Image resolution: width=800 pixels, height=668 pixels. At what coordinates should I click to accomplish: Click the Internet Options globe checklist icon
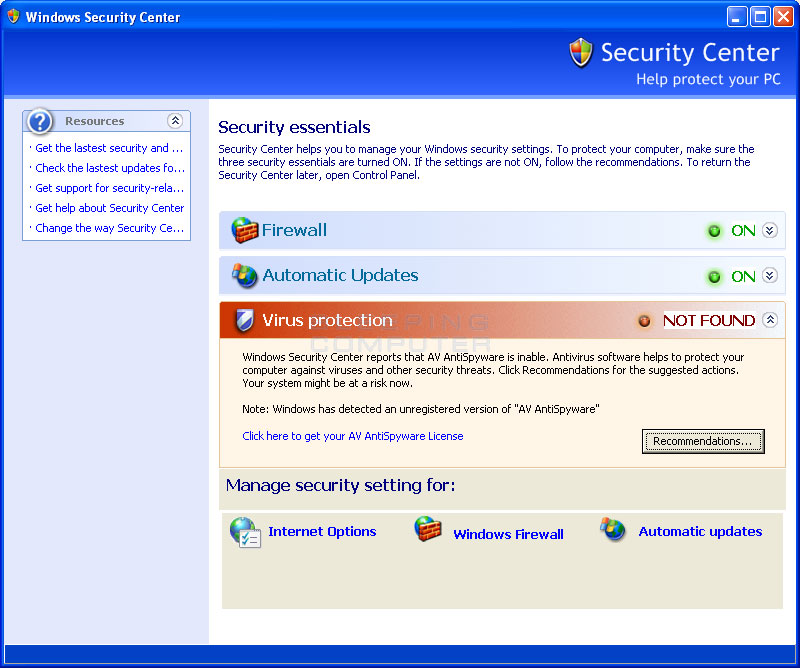(245, 532)
